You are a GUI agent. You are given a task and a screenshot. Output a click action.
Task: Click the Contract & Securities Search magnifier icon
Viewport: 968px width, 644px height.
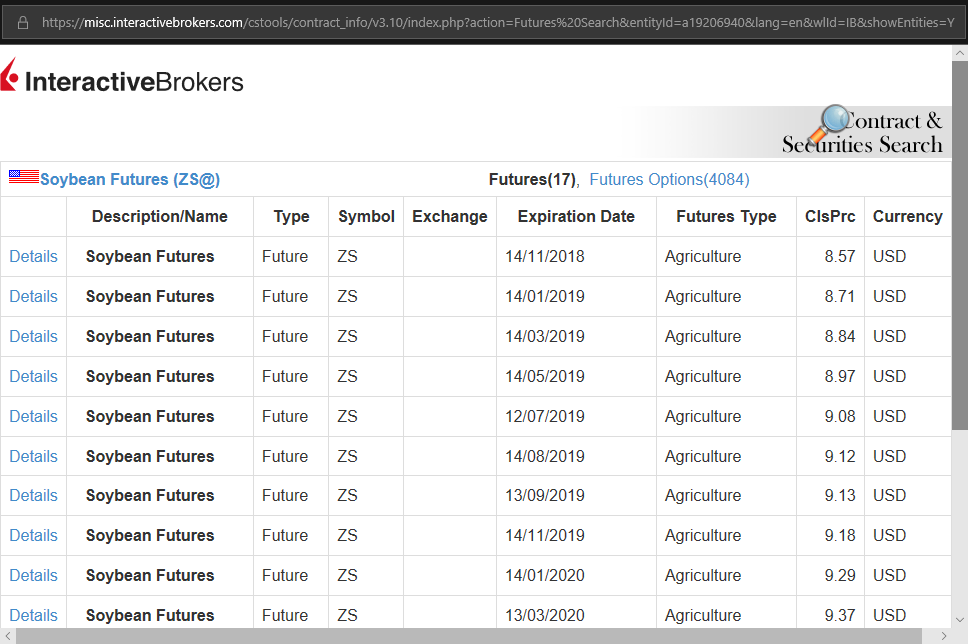(829, 124)
